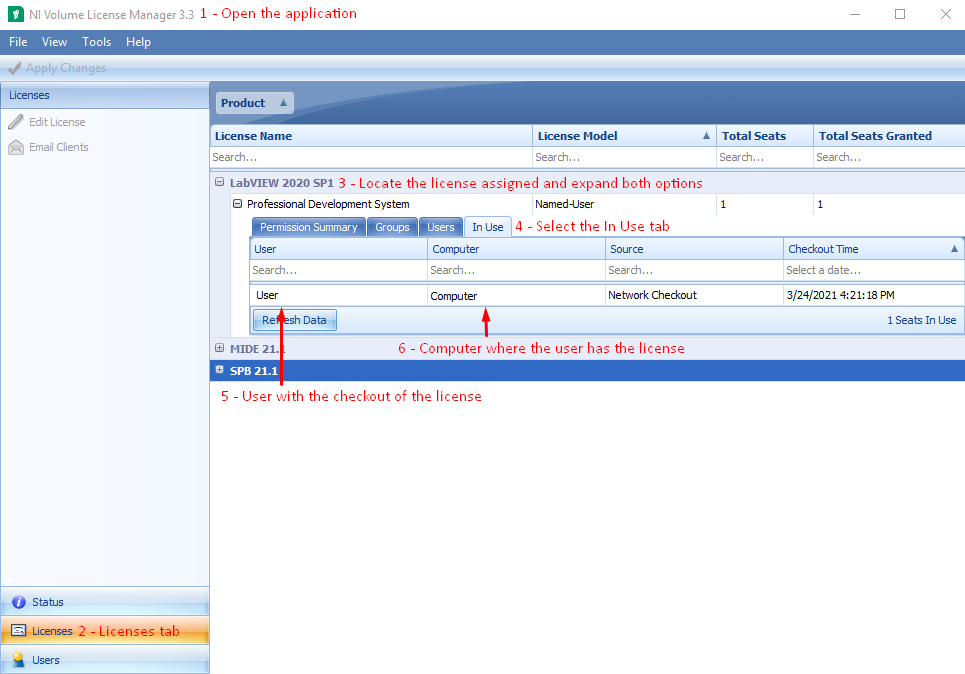Sort by the License Name column header
Screen dimensions: 965x674
371,136
